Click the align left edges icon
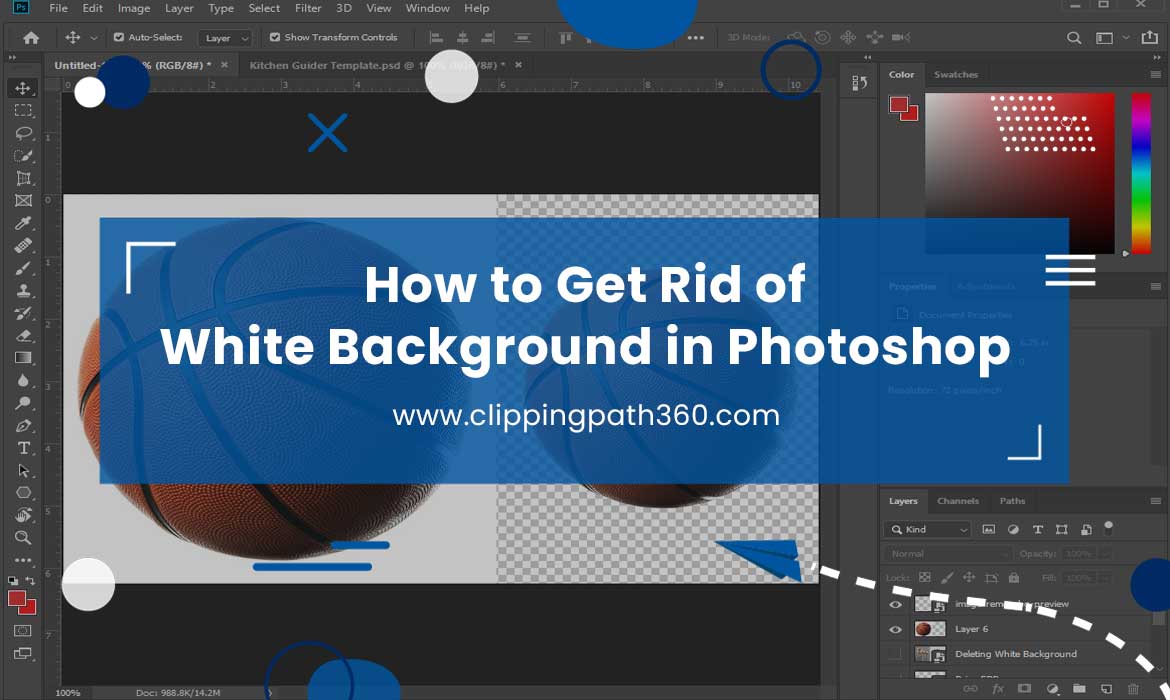The width and height of the screenshot is (1170, 700). pos(437,37)
